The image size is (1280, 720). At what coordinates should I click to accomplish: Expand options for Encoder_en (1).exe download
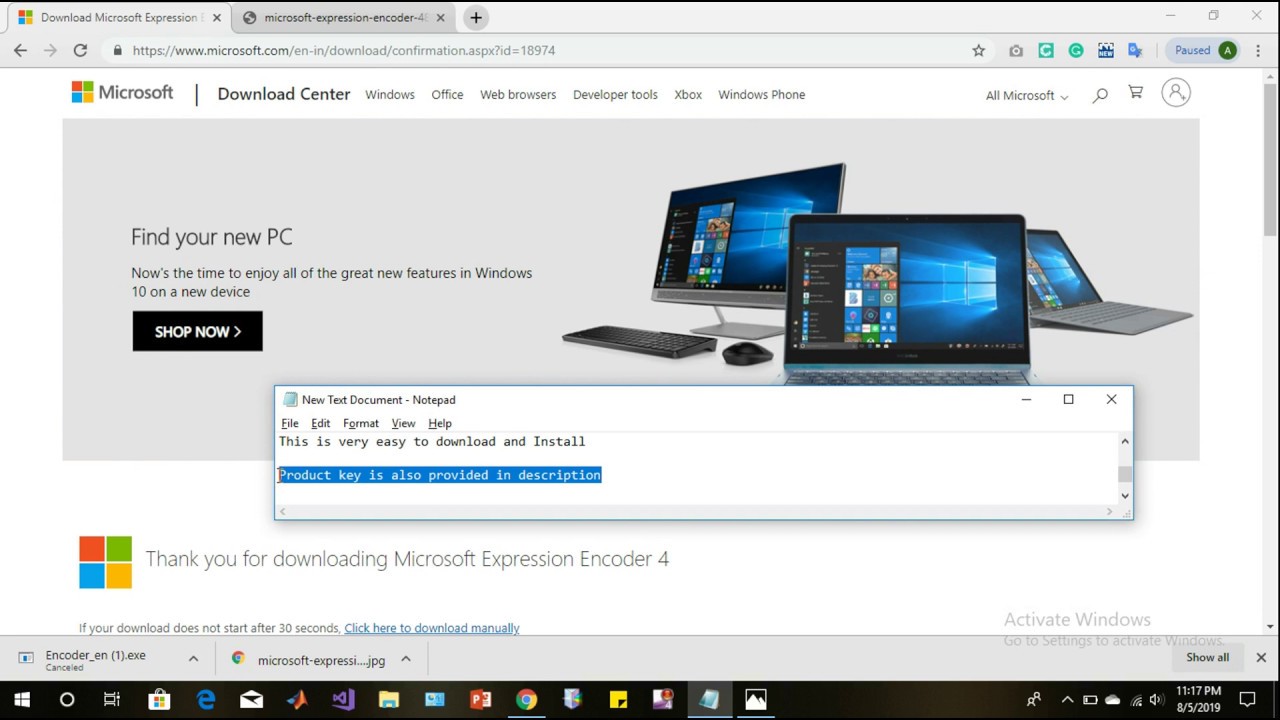click(193, 659)
